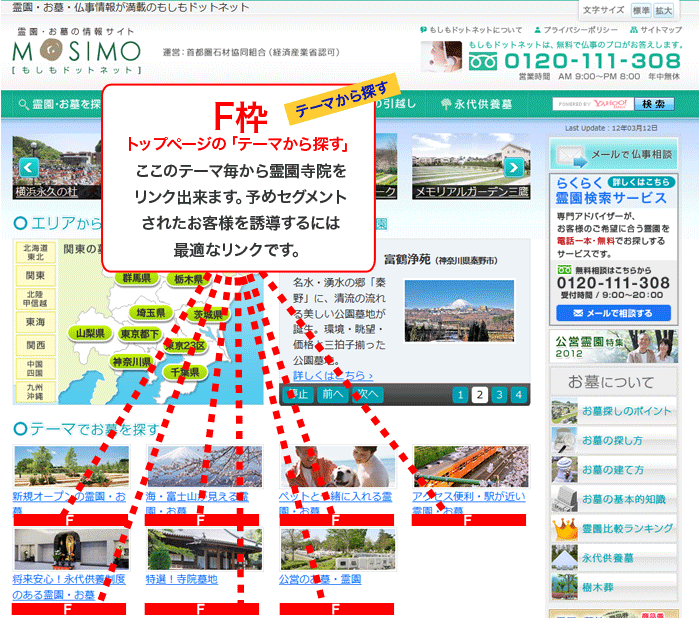Image resolution: width=700 pixels, height=619 pixels.
Task: Select the 関東 region tab
Action: [x=35, y=276]
